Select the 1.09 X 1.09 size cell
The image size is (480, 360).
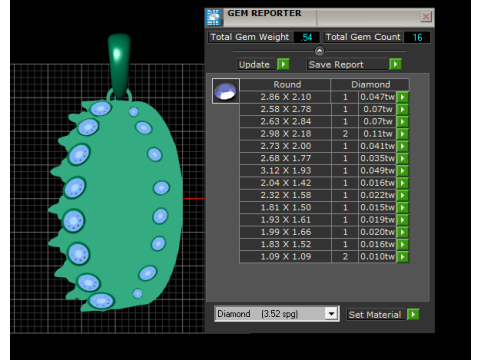(285, 257)
